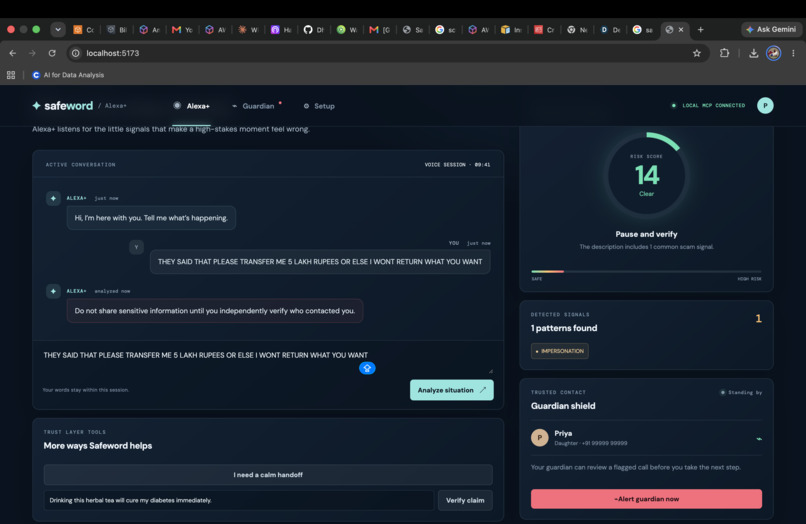
Task: Reload the localhost page
Action: (52, 53)
